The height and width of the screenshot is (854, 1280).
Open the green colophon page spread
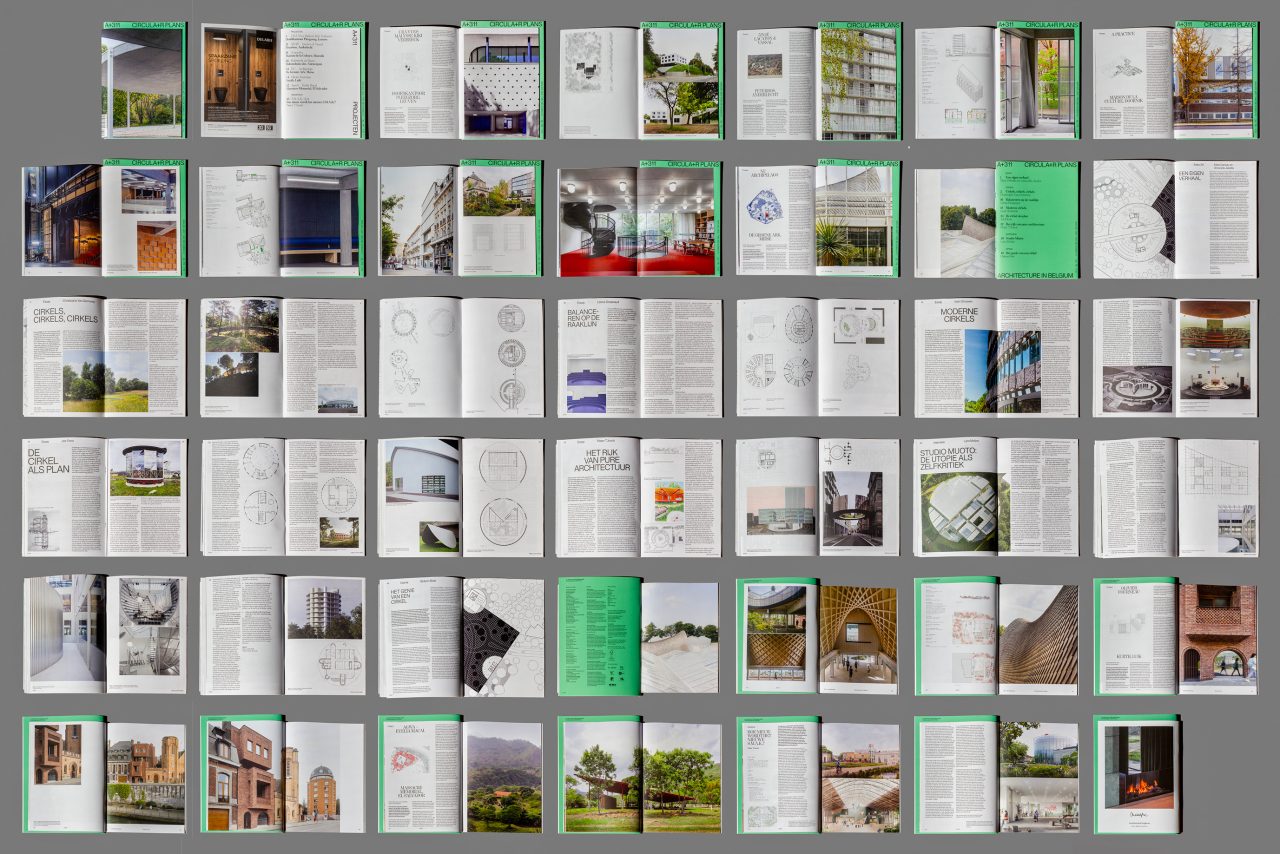tap(639, 634)
